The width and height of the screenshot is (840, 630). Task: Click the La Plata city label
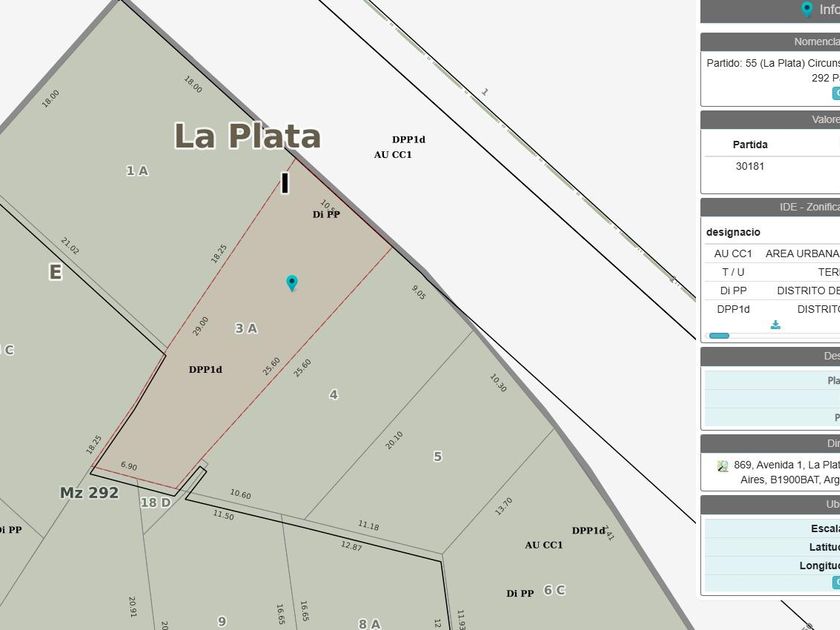tap(248, 136)
